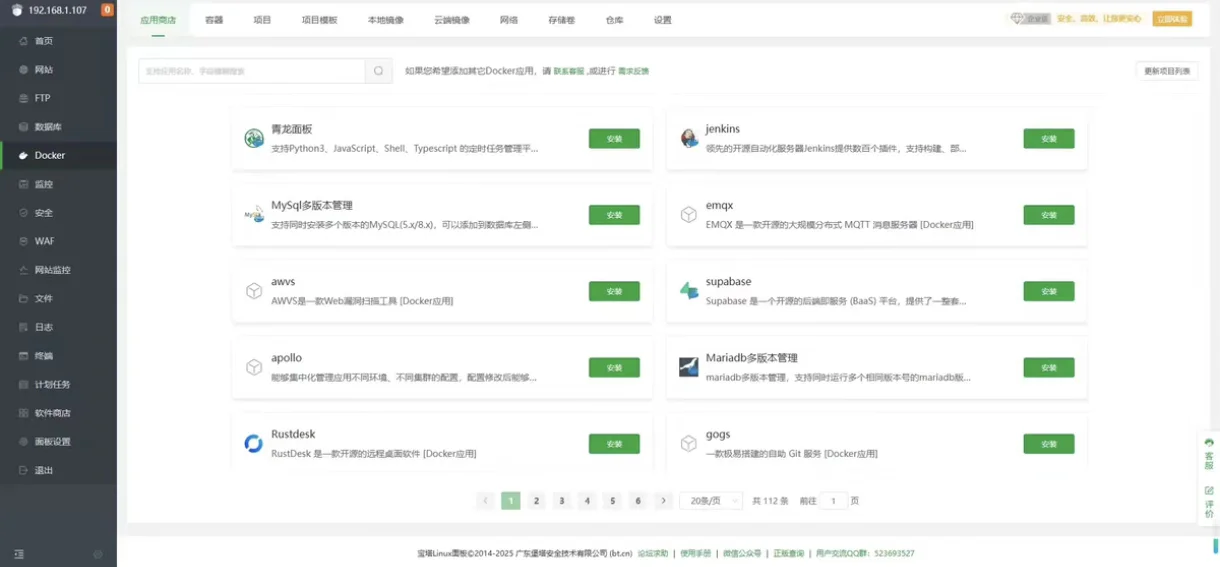1220x567 pixels.
Task: Install jenkins
Action: [1049, 139]
